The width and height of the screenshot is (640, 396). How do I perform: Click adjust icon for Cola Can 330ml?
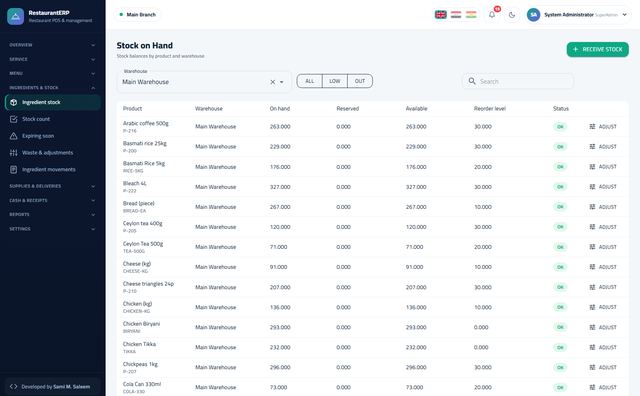click(x=592, y=387)
